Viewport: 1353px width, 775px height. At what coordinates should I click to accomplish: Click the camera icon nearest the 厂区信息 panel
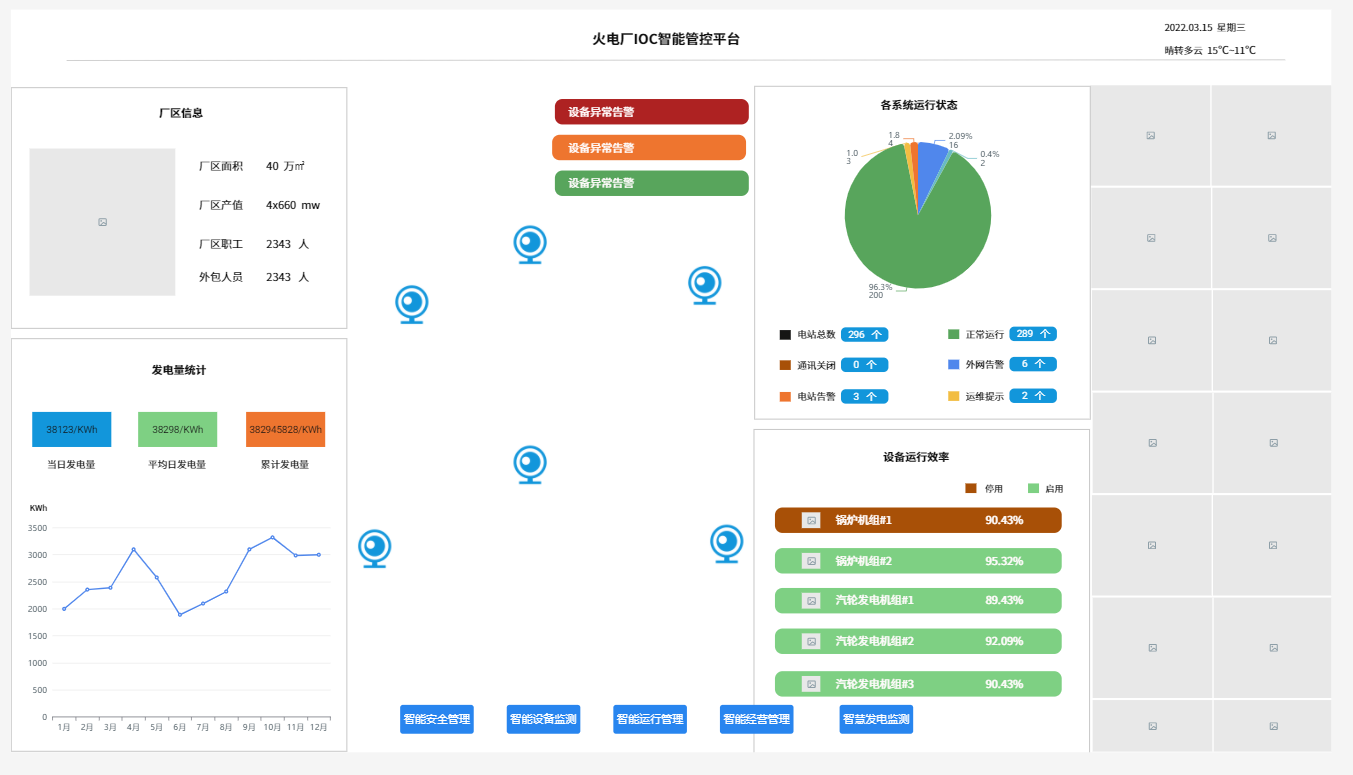[x=411, y=304]
